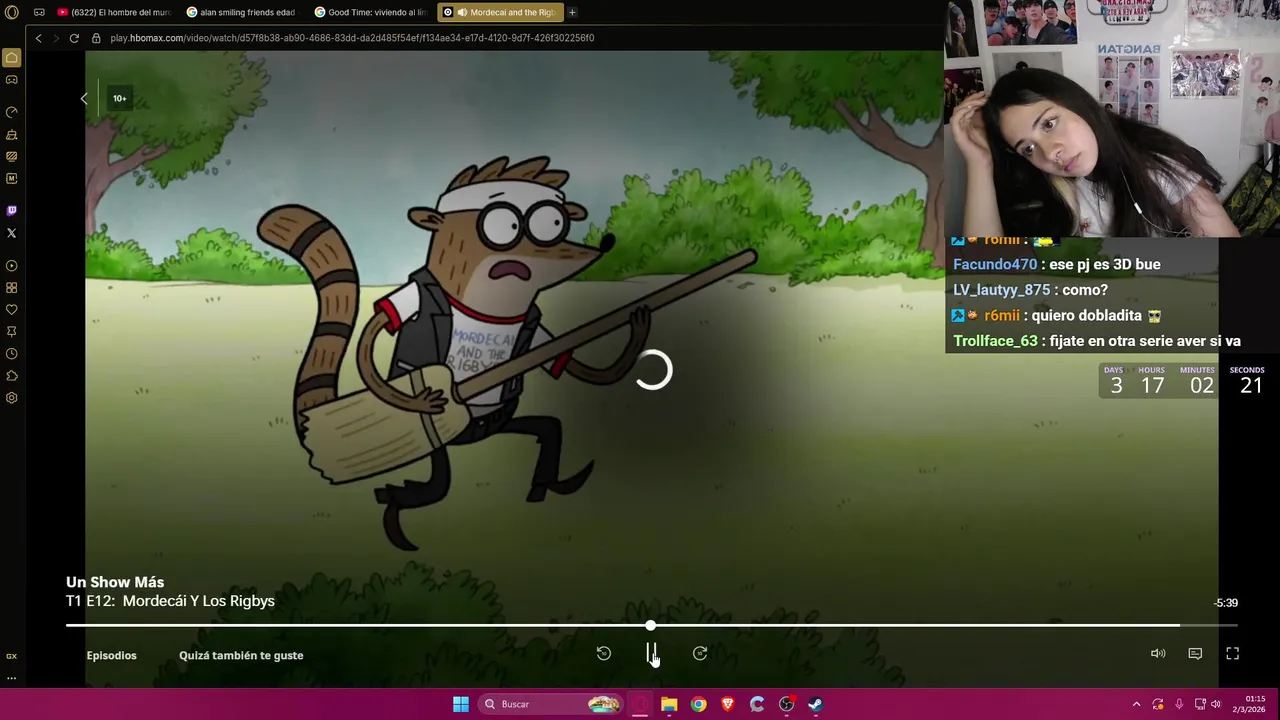Viewport: 1280px width, 720px height.
Task: Click Trollface_63 chat username
Action: (996, 341)
